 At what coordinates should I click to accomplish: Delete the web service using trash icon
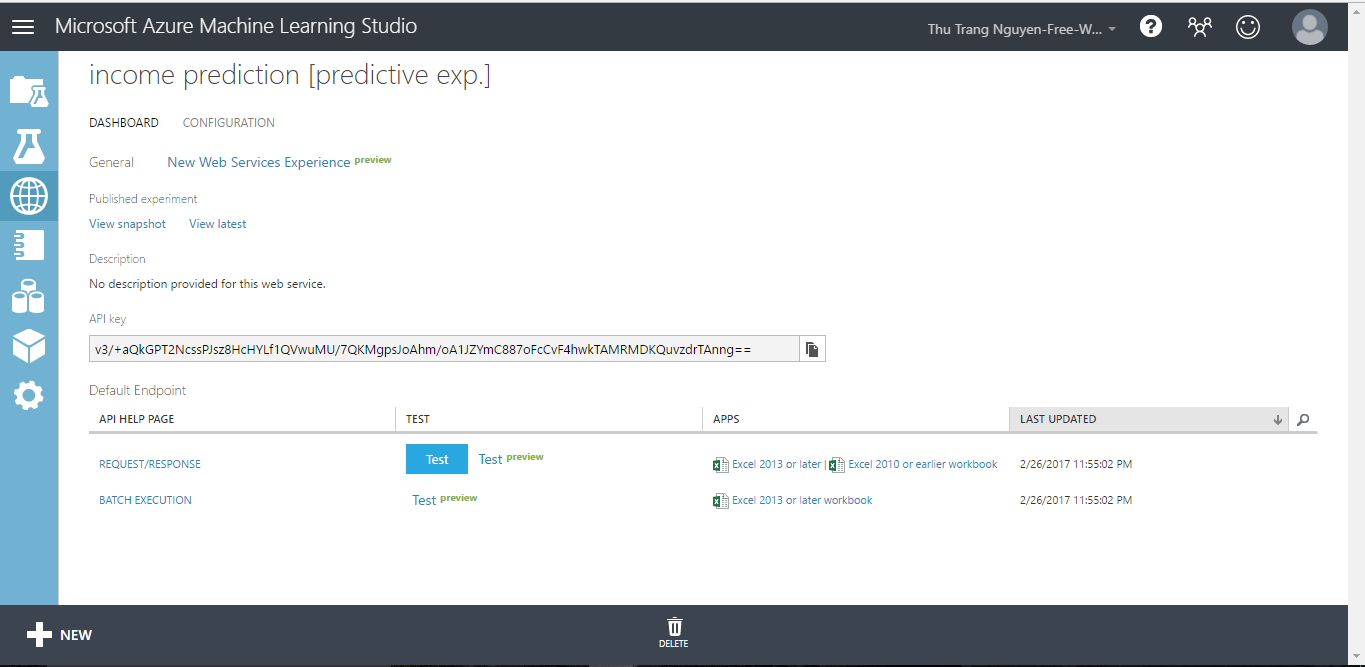(x=674, y=632)
